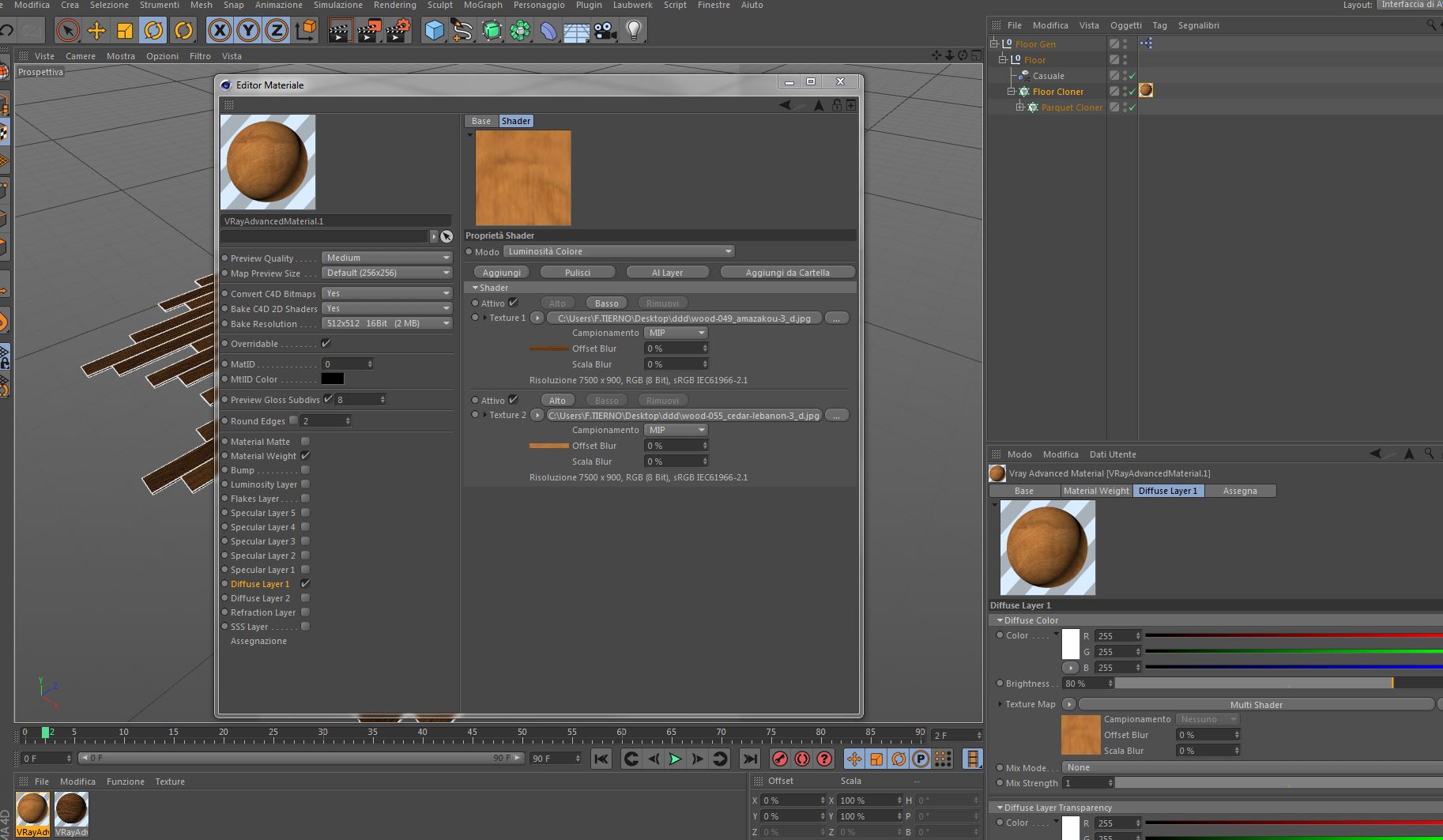Click the Aggiungi da Cartella button

coord(787,273)
